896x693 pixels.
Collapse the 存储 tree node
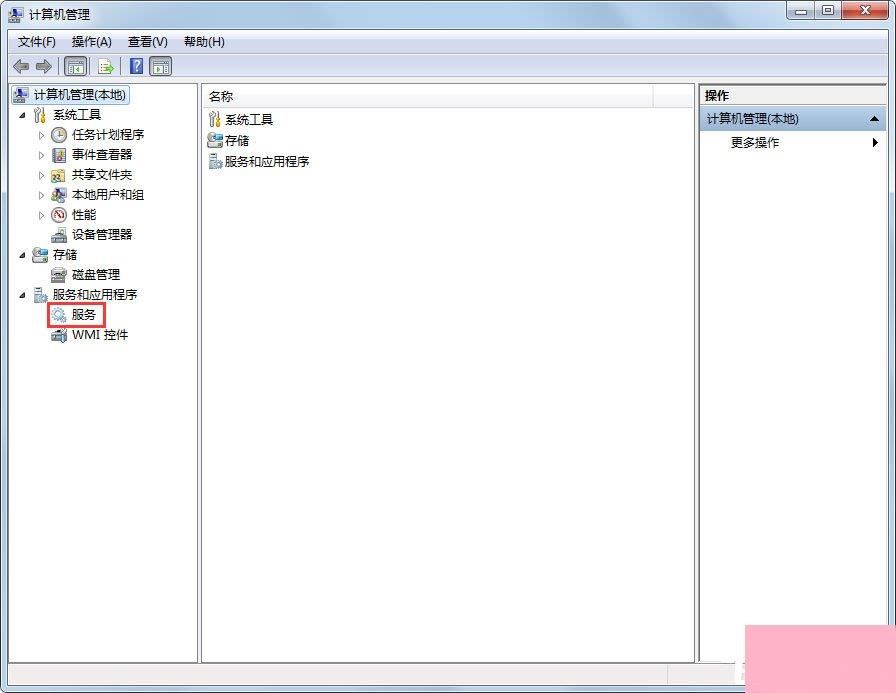point(22,255)
